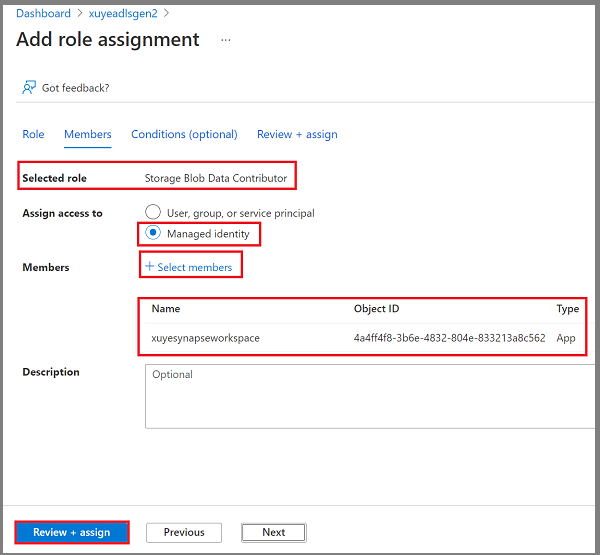600x555 pixels.
Task: Switch to the Members tab
Action: (88, 134)
